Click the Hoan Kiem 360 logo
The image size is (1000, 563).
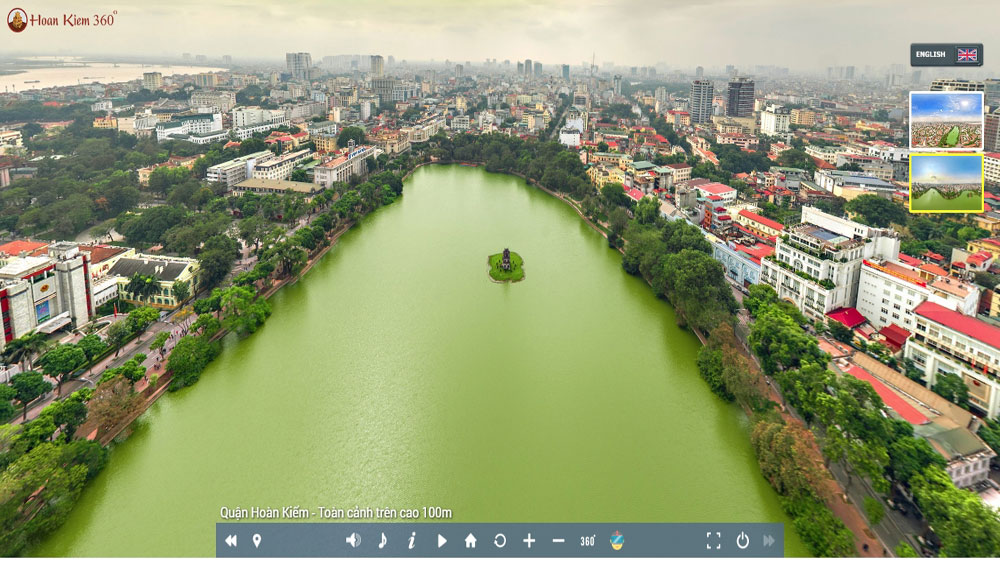(62, 19)
